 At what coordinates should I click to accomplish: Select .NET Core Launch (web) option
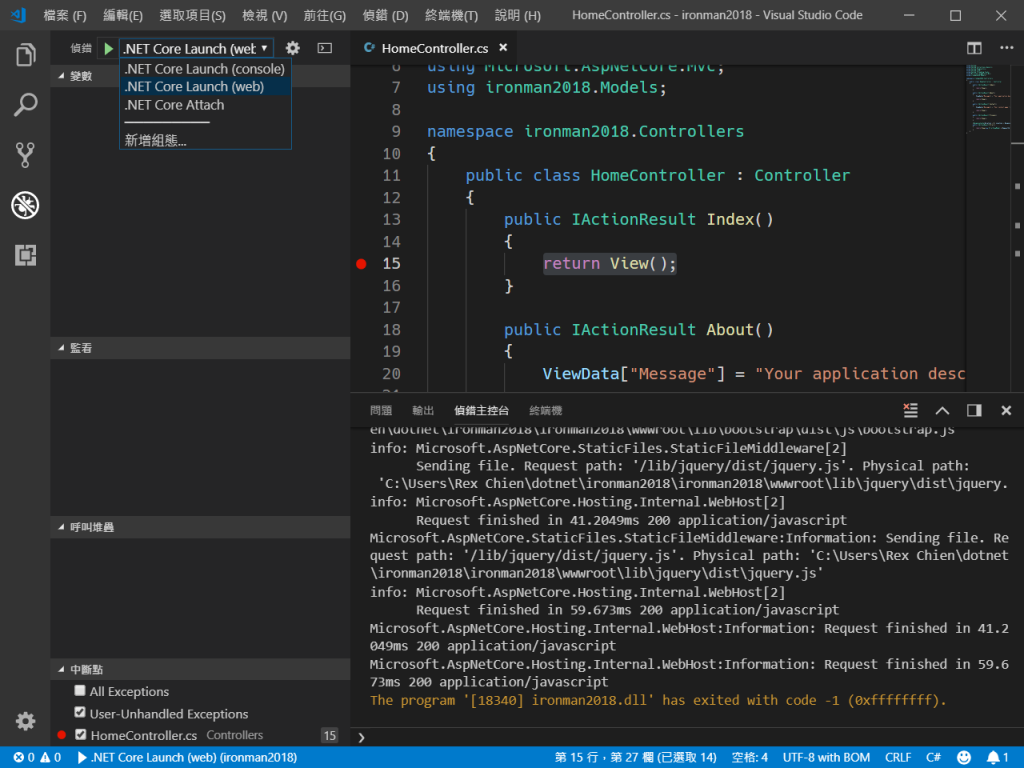(205, 86)
